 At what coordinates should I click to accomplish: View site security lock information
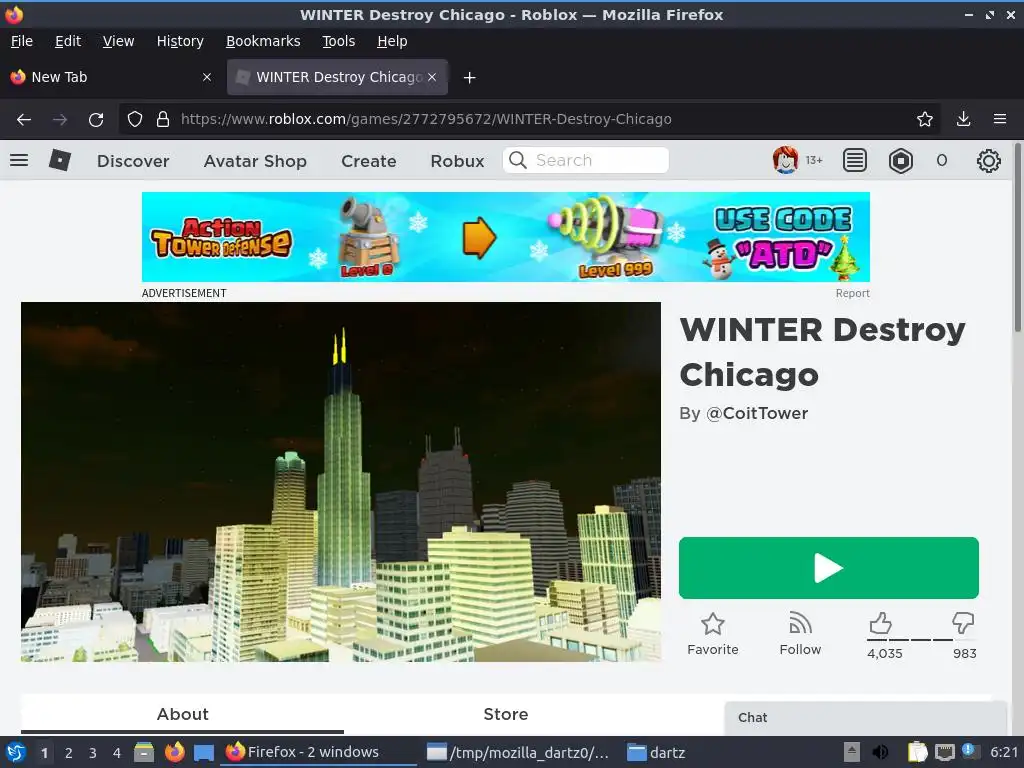click(x=163, y=120)
